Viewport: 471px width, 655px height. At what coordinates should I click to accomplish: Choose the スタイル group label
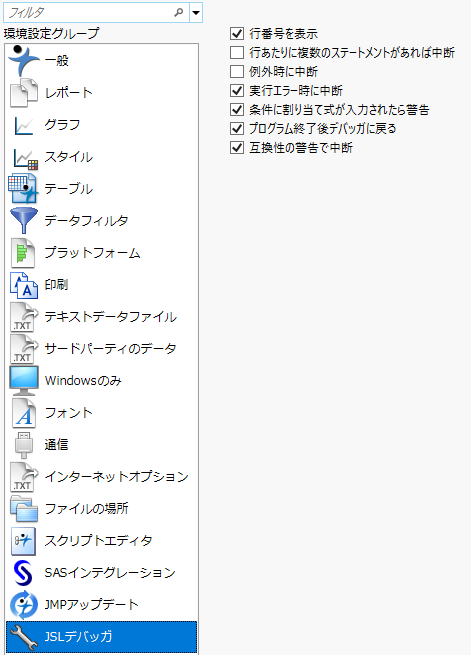coord(68,157)
